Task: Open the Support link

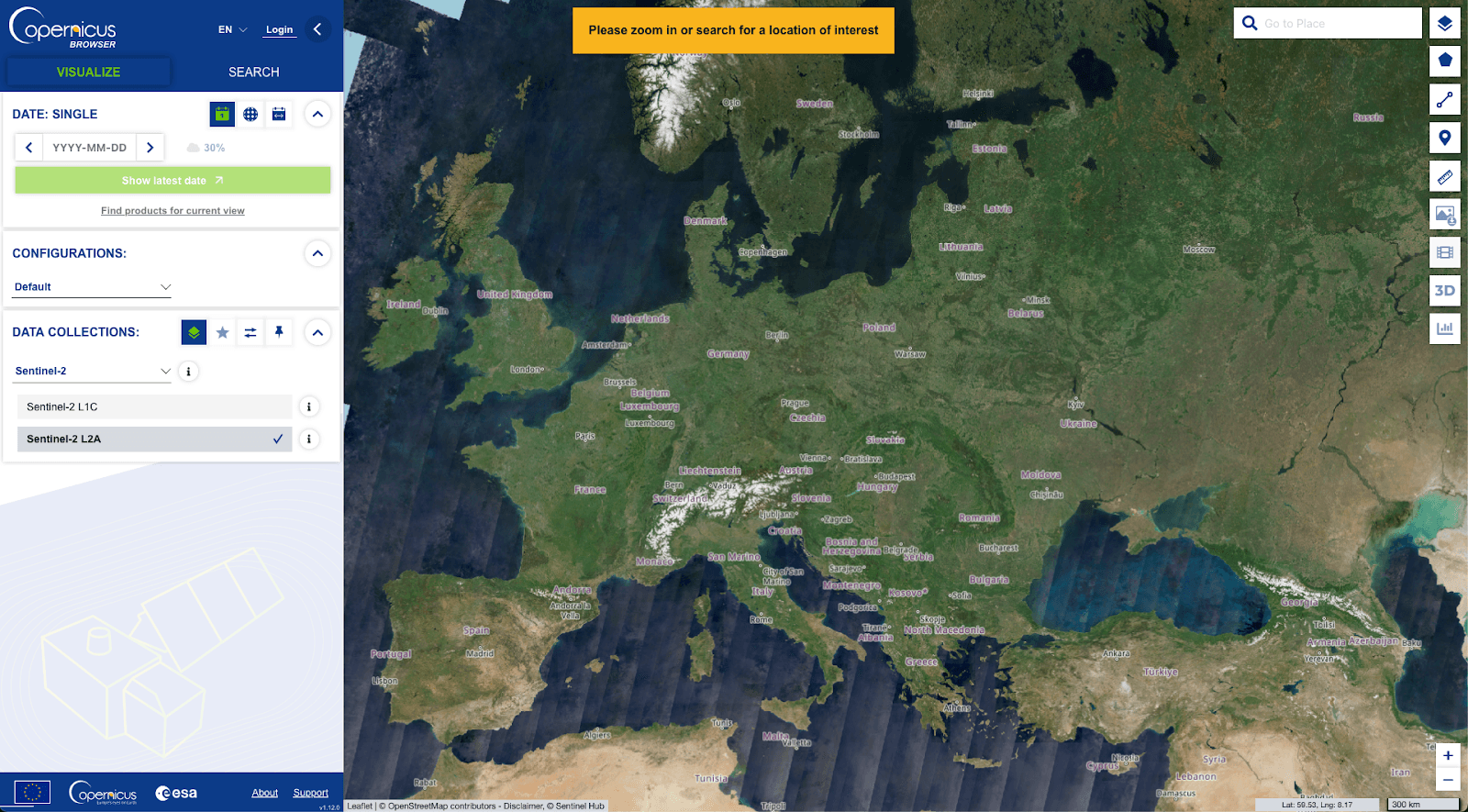Action: [310, 793]
